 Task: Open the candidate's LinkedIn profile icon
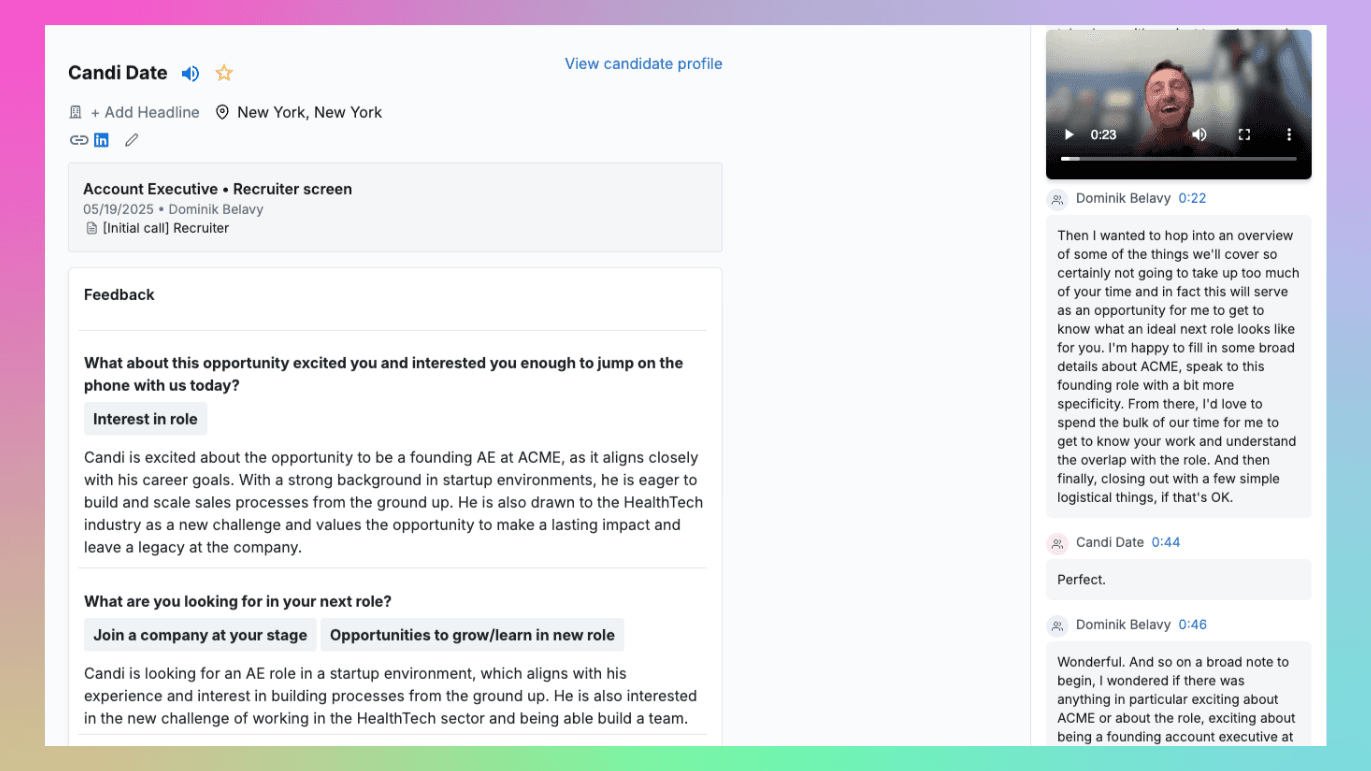(101, 140)
